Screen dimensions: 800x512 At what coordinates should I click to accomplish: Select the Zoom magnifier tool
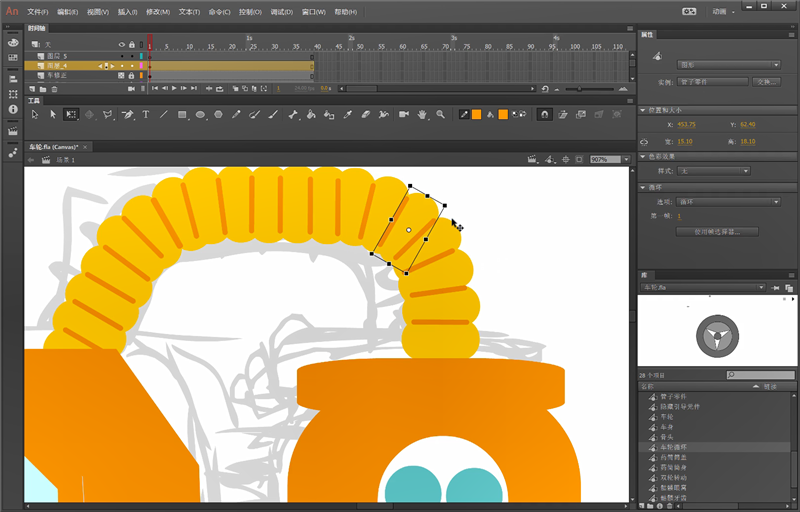tap(440, 114)
